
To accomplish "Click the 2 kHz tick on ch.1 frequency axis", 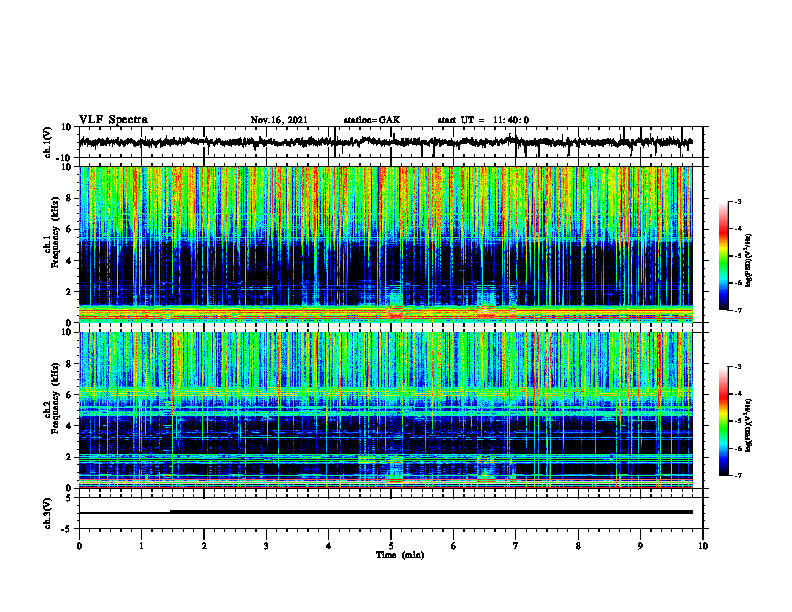I will point(70,292).
